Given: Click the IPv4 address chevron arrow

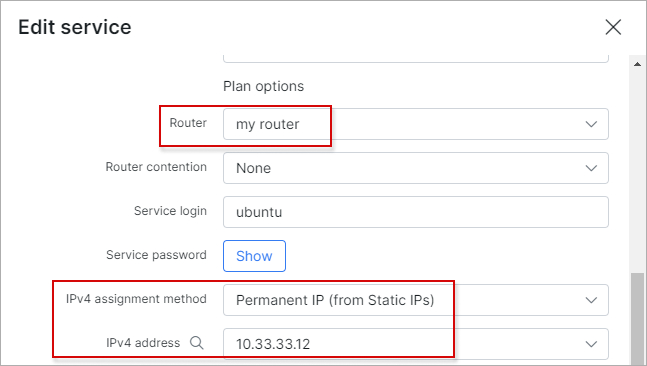Looking at the screenshot, I should pos(591,344).
